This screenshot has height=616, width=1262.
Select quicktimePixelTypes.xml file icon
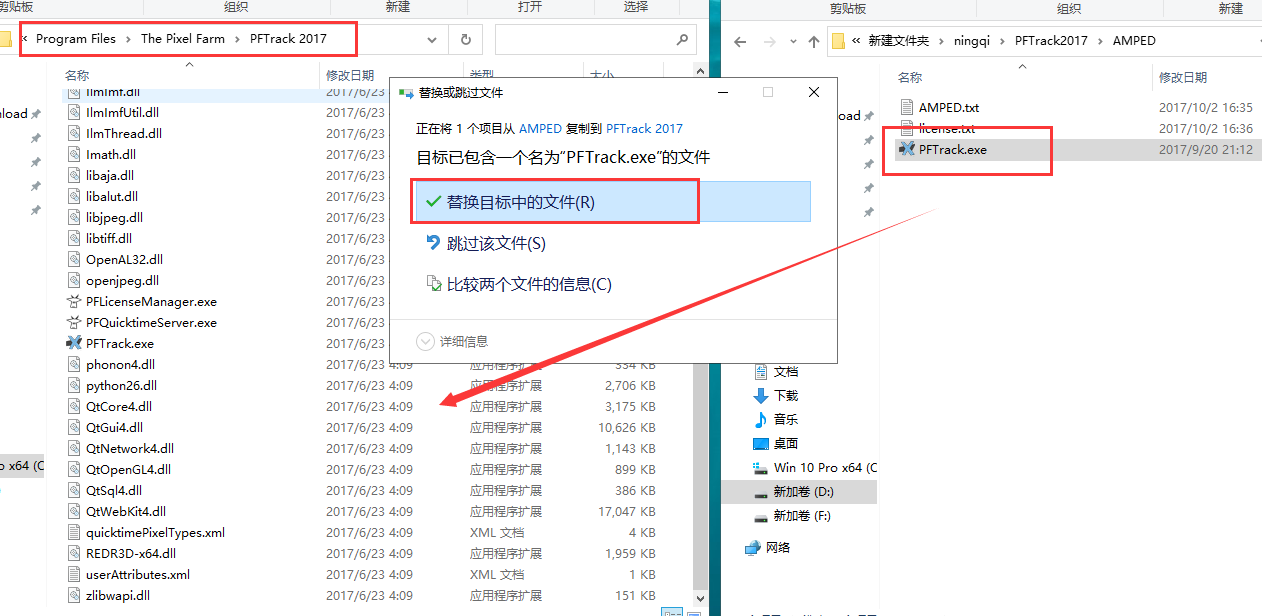pos(74,533)
